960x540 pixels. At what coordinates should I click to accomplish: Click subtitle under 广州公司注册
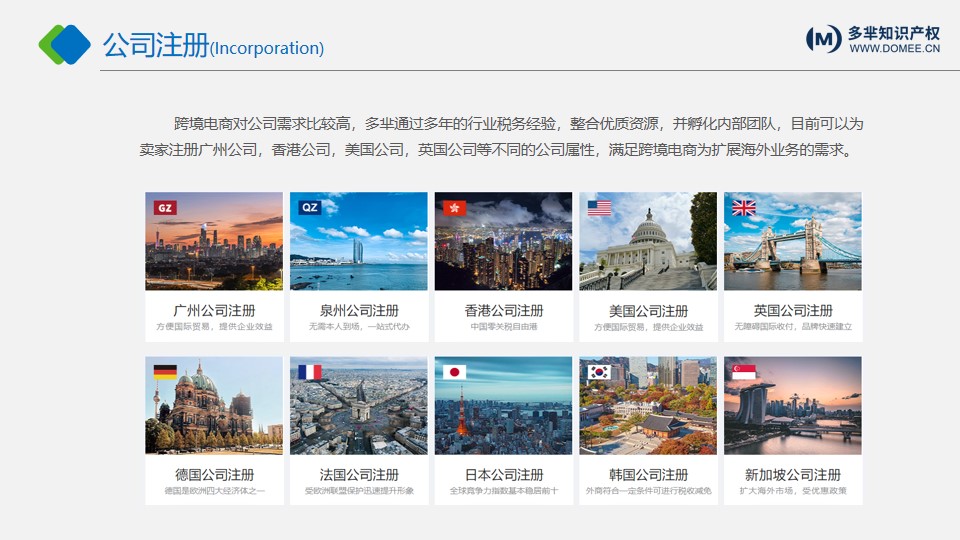(214, 327)
